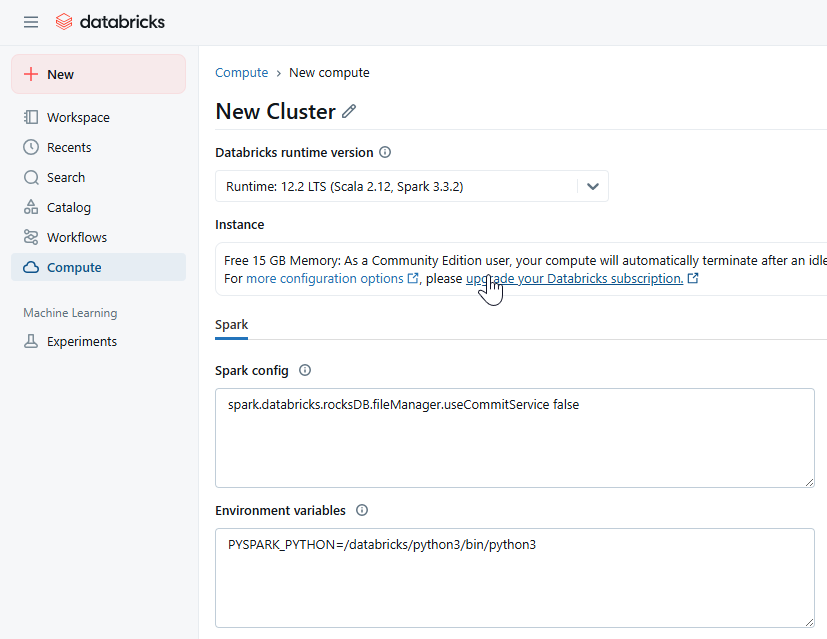Click the Compute cloud icon

[31, 267]
